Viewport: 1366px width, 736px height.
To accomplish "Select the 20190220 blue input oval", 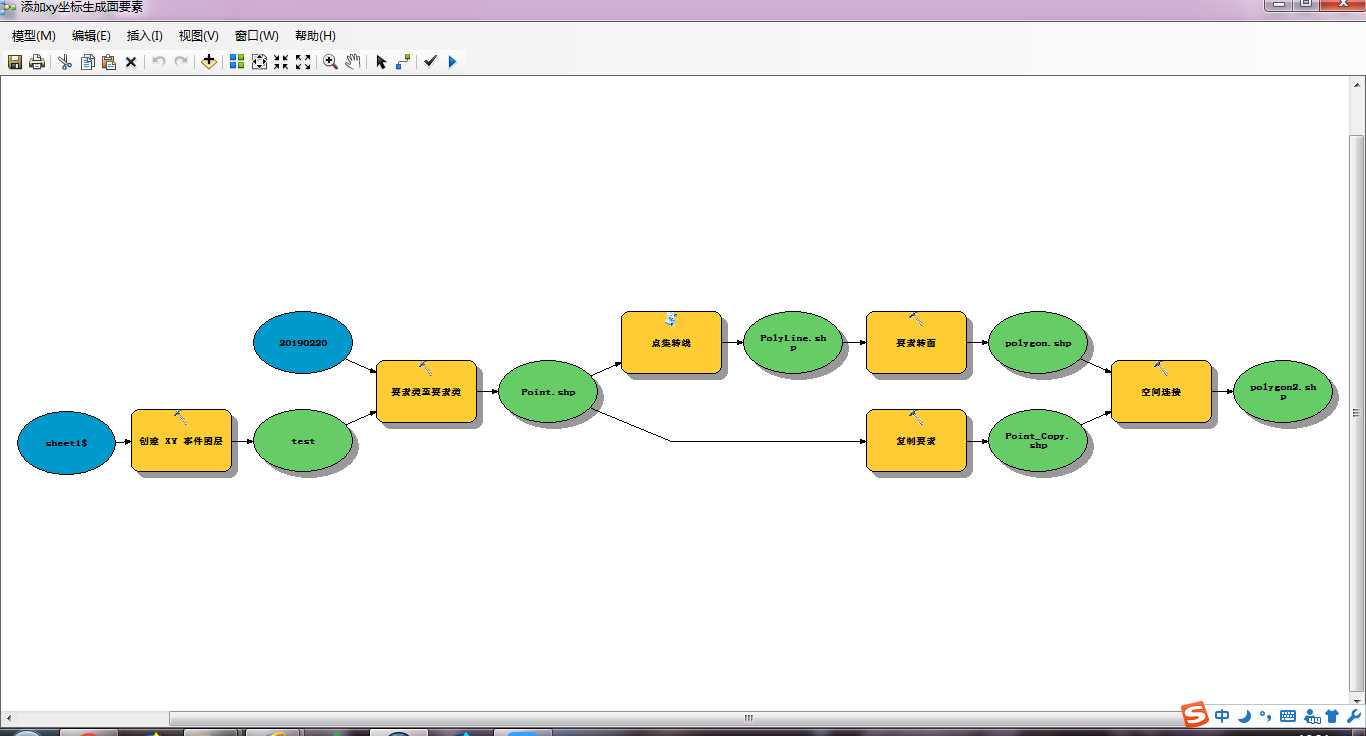I will tap(303, 342).
